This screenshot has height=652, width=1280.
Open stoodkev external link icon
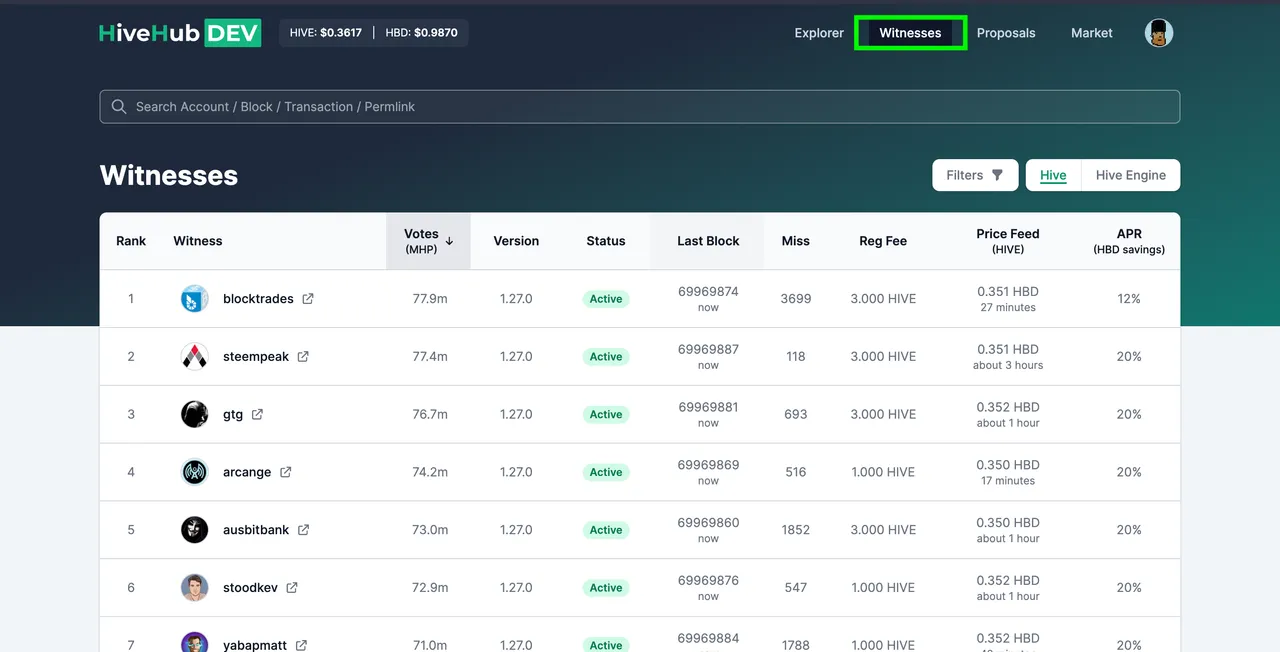(x=292, y=588)
